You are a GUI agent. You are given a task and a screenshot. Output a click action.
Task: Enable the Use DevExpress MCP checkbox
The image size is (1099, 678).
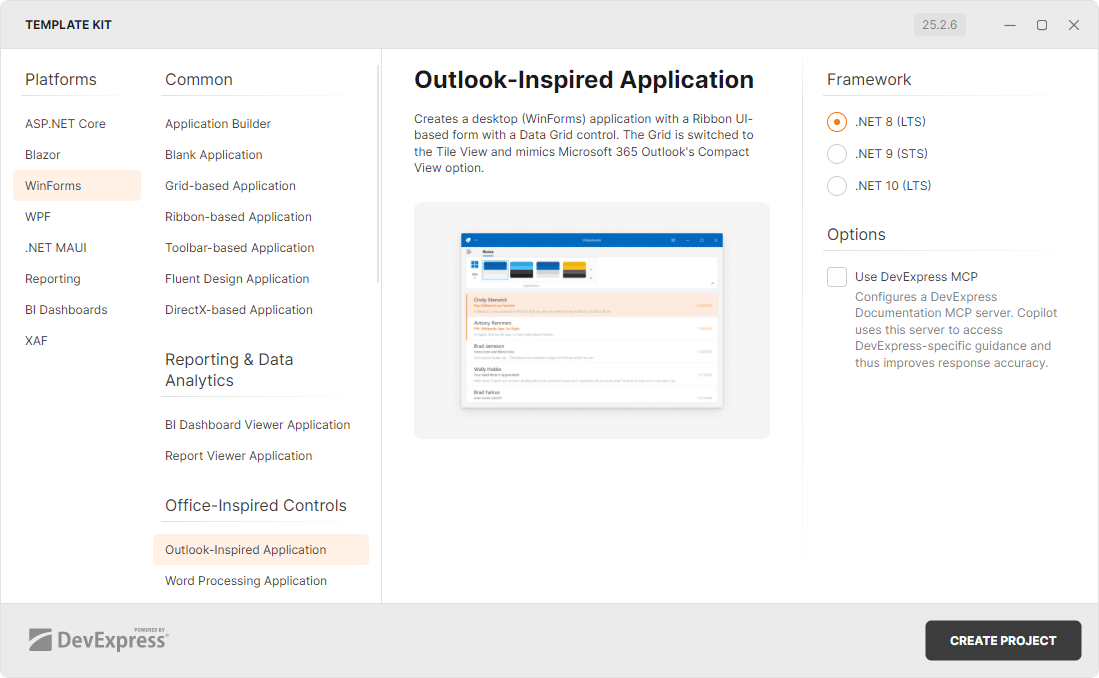pyautogui.click(x=837, y=277)
